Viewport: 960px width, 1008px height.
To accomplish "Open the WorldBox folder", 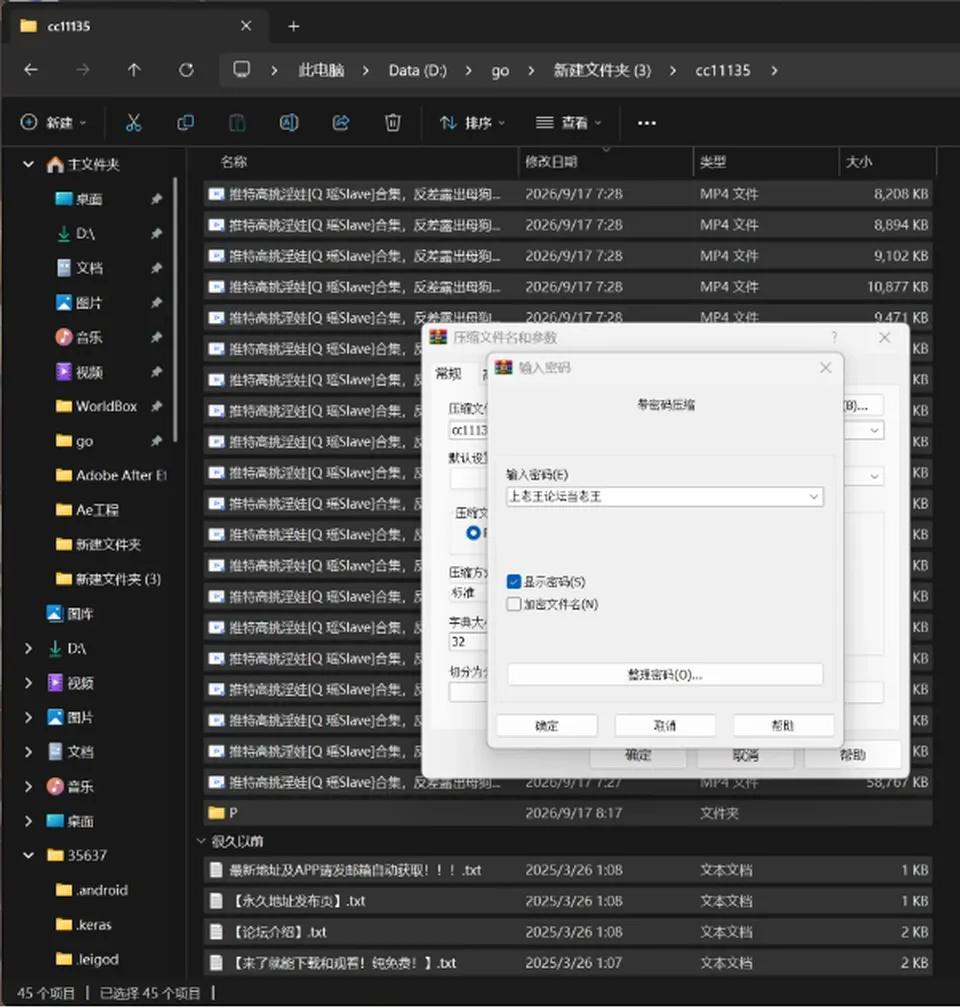I will [106, 406].
